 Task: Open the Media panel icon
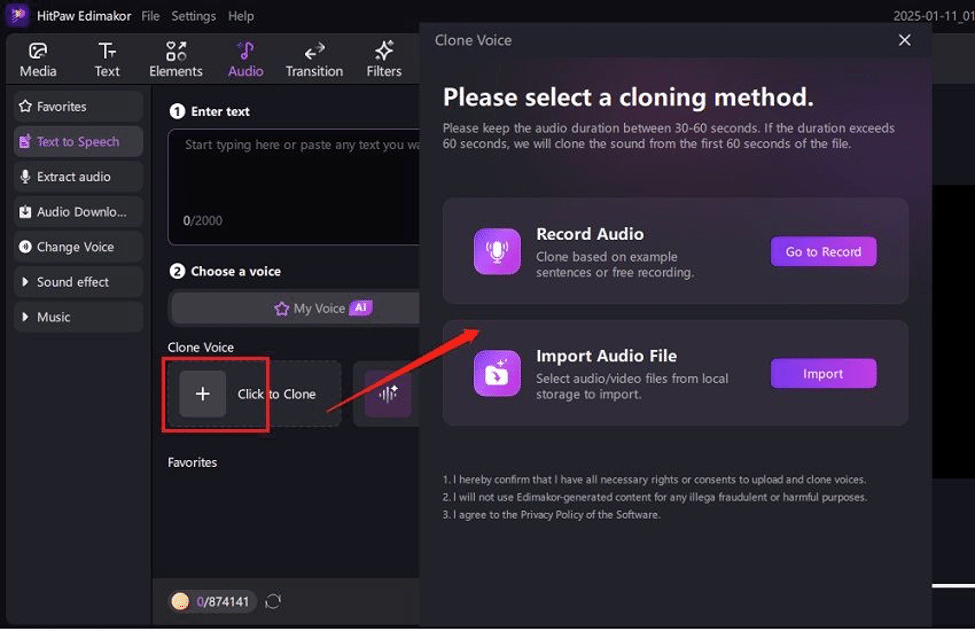click(x=37, y=50)
